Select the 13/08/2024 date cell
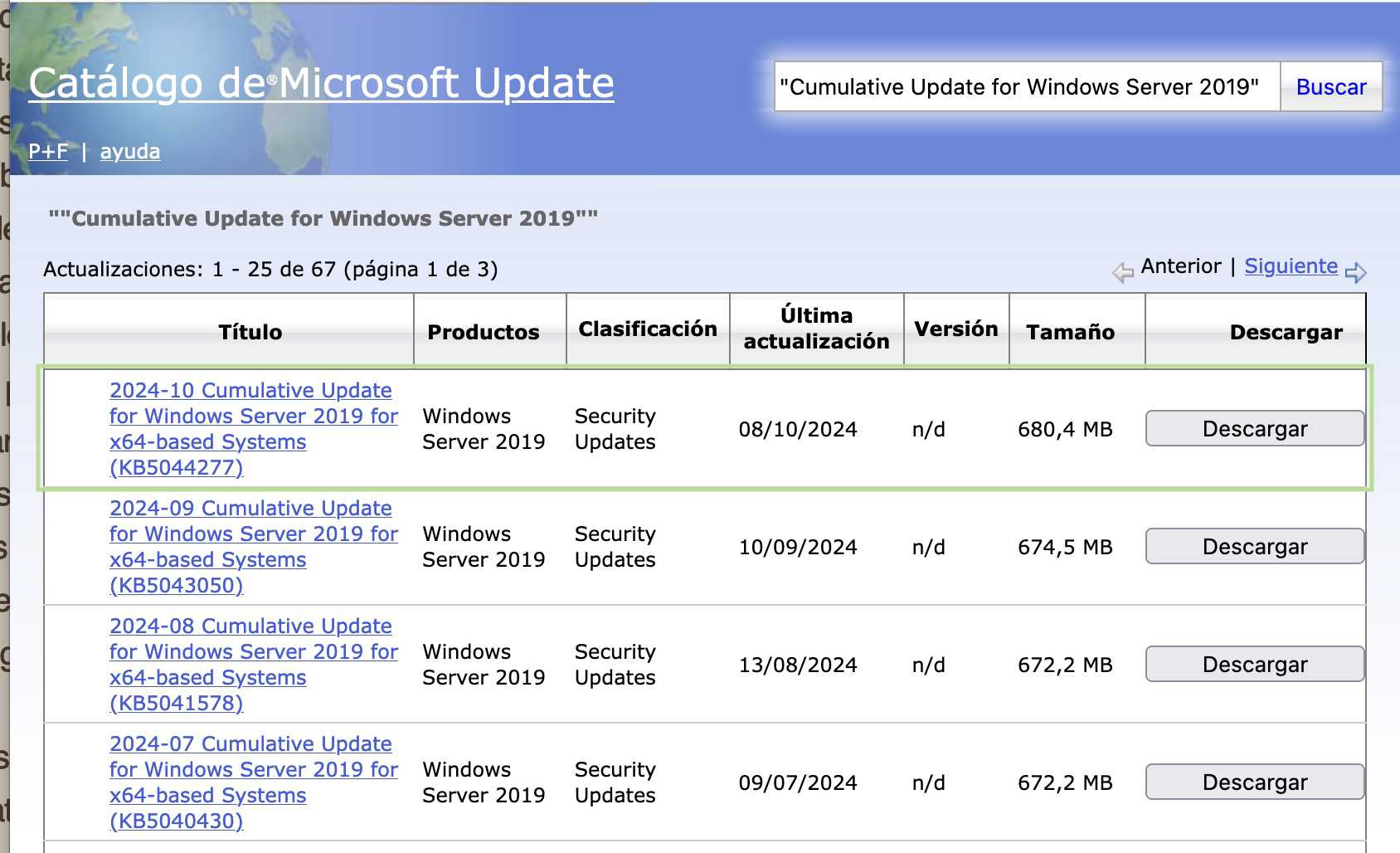 [x=798, y=665]
